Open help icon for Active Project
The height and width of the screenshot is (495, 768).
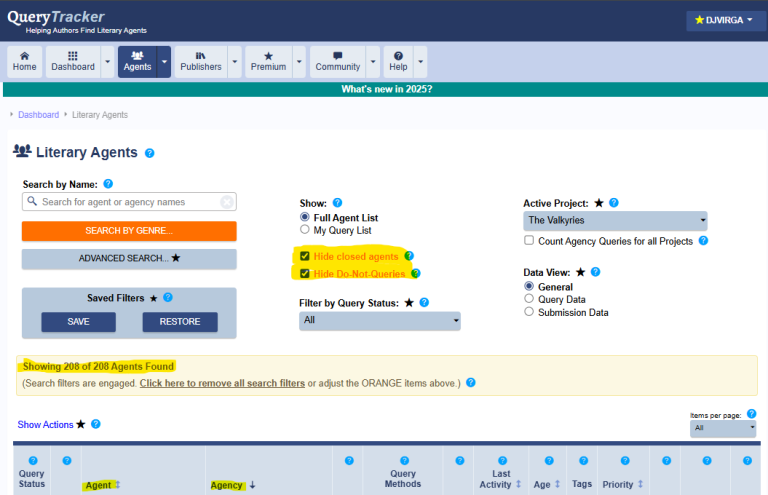click(614, 203)
